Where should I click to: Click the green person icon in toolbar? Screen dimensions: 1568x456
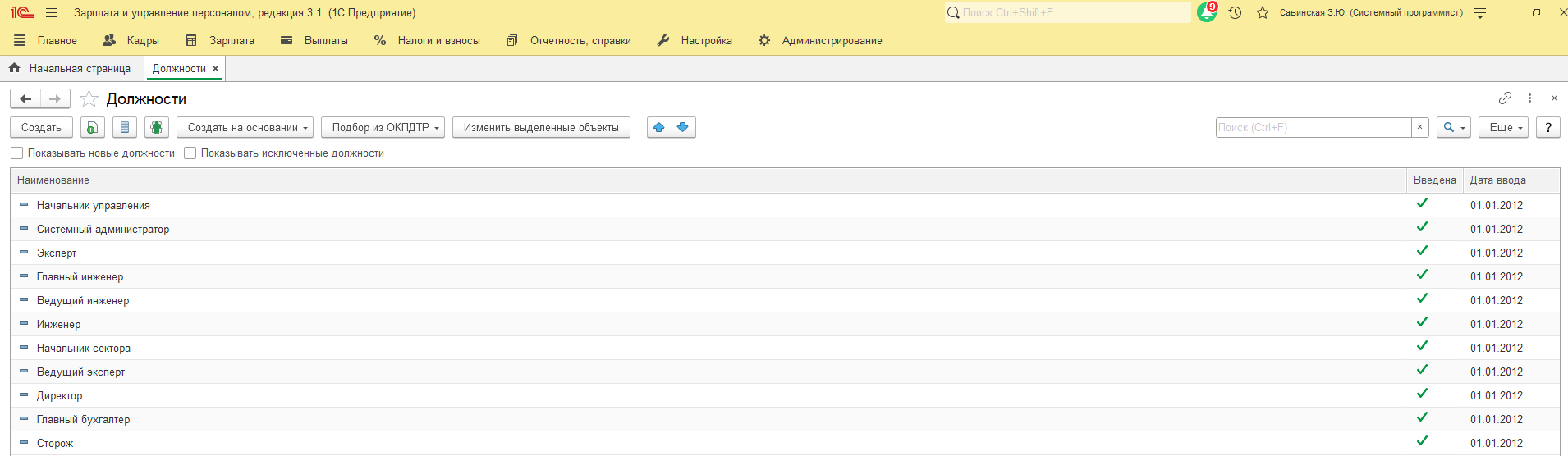[157, 127]
